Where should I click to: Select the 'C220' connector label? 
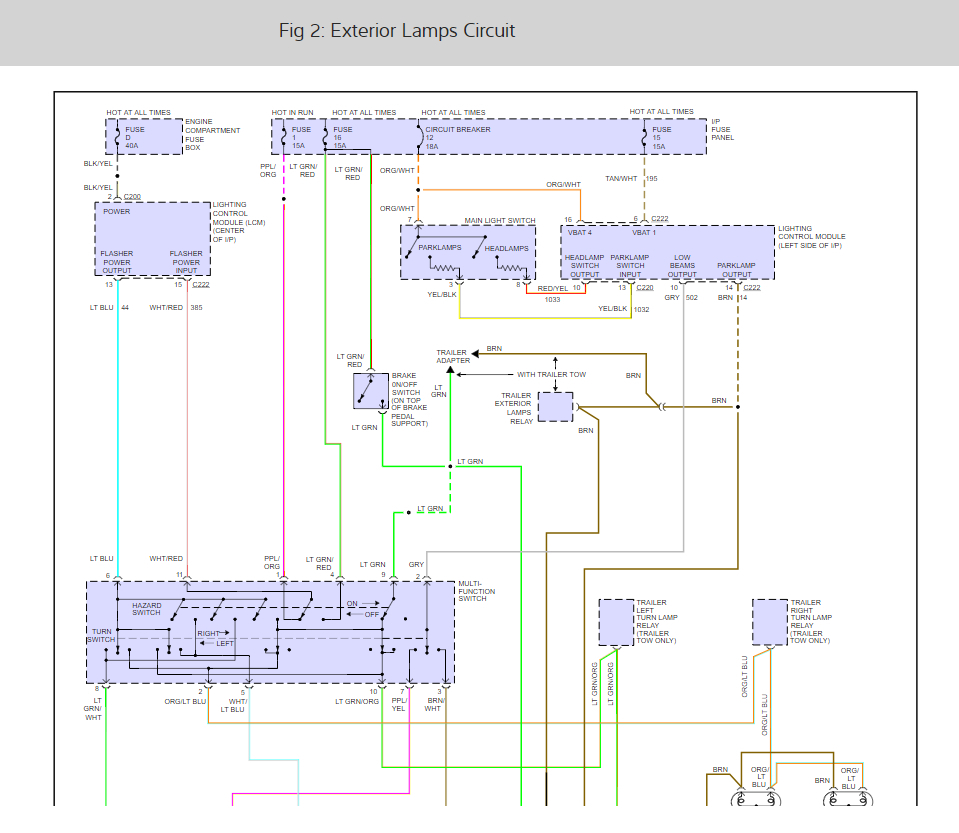645,287
